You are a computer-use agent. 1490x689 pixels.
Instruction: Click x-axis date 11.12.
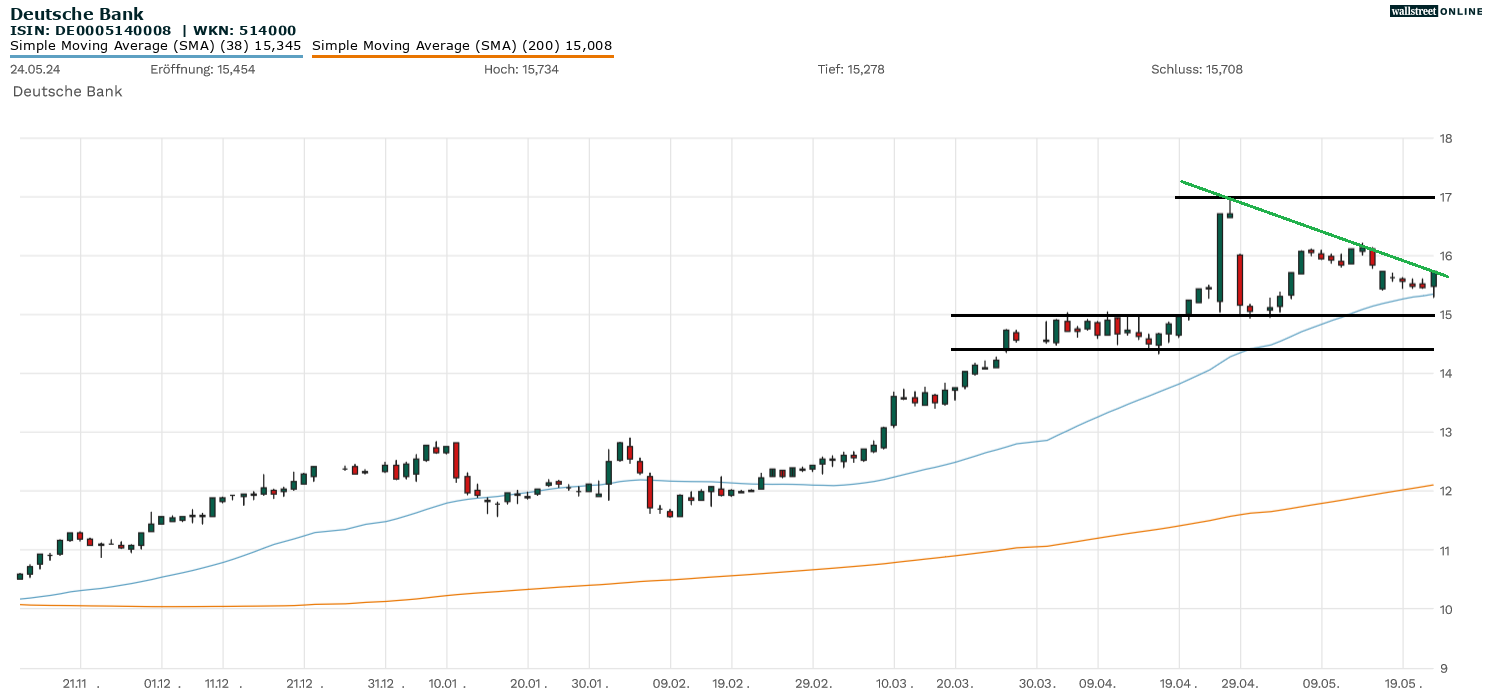(222, 683)
